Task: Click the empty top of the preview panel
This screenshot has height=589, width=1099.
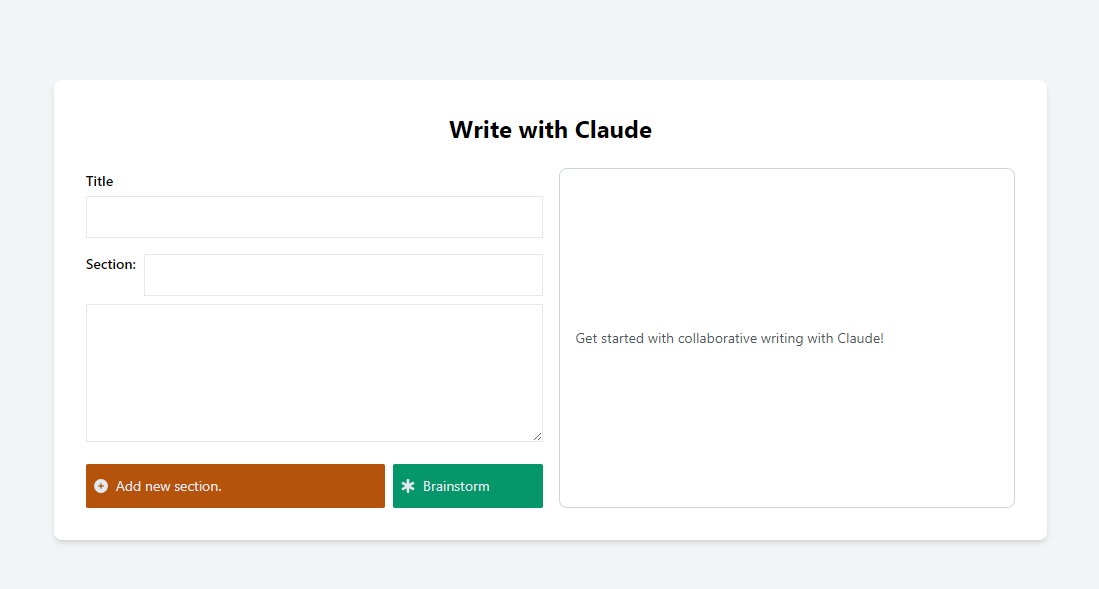Action: point(786,220)
